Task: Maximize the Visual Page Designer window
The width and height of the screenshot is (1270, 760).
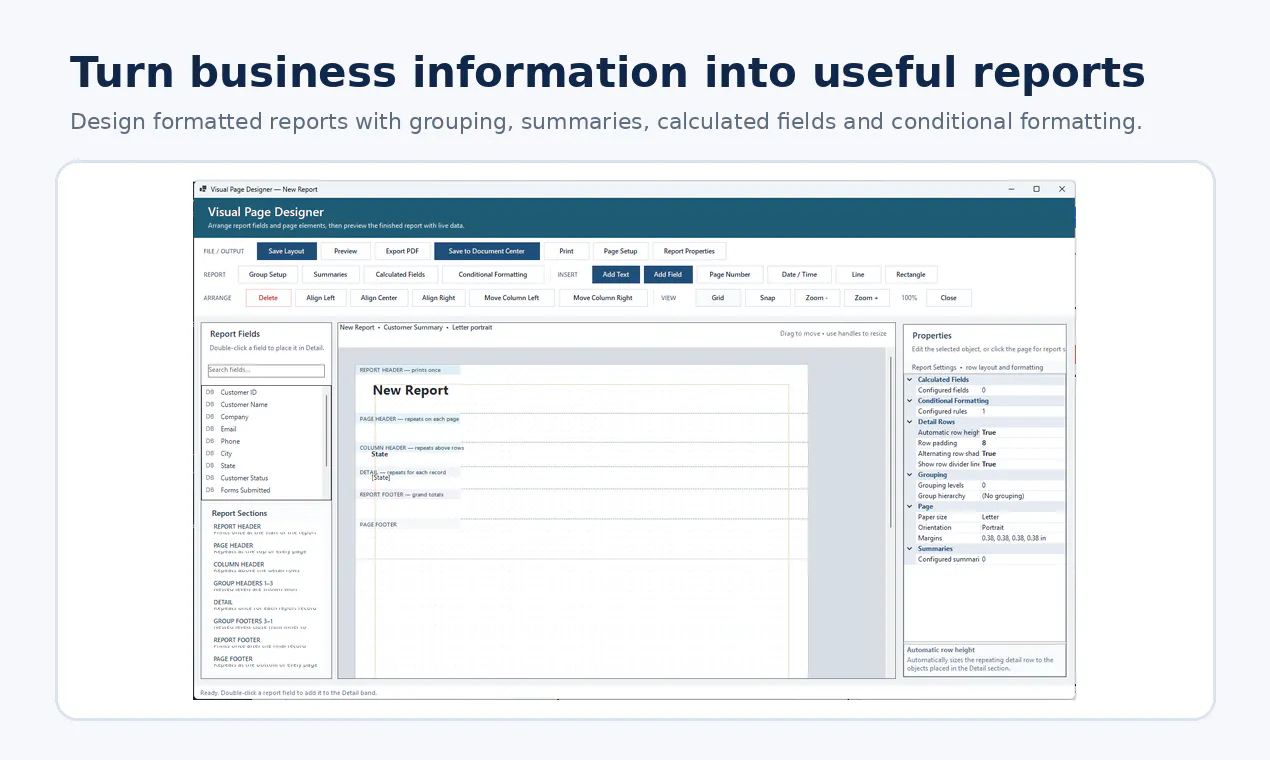Action: [1036, 189]
